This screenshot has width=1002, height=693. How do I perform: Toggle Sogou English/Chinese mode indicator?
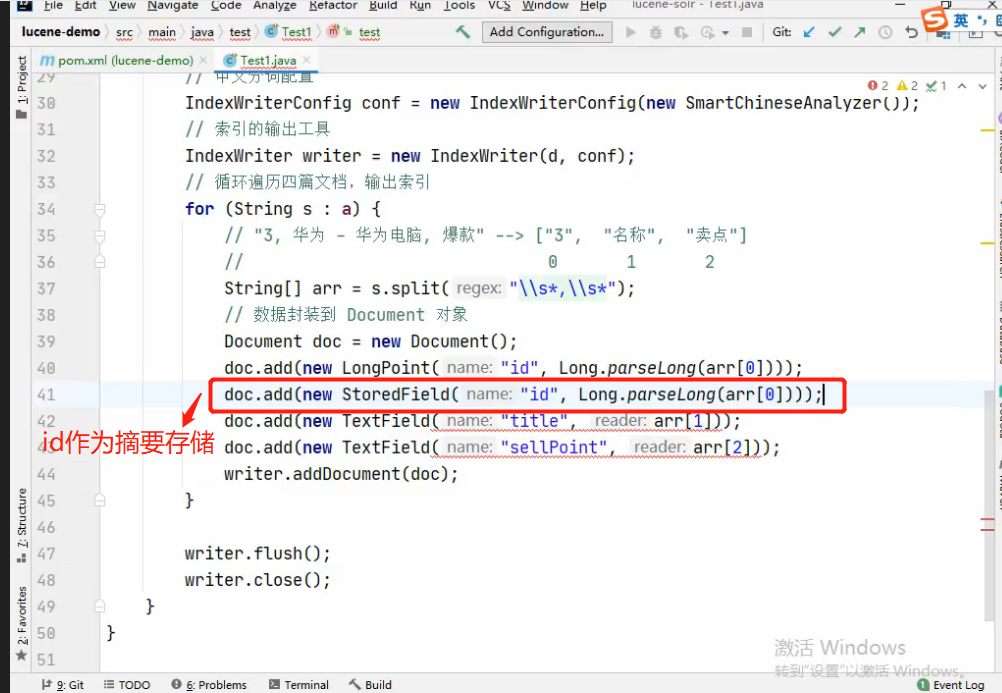[x=961, y=20]
